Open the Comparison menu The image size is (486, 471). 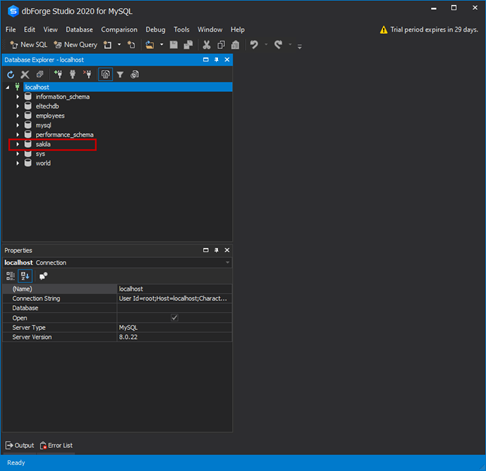[x=119, y=30]
